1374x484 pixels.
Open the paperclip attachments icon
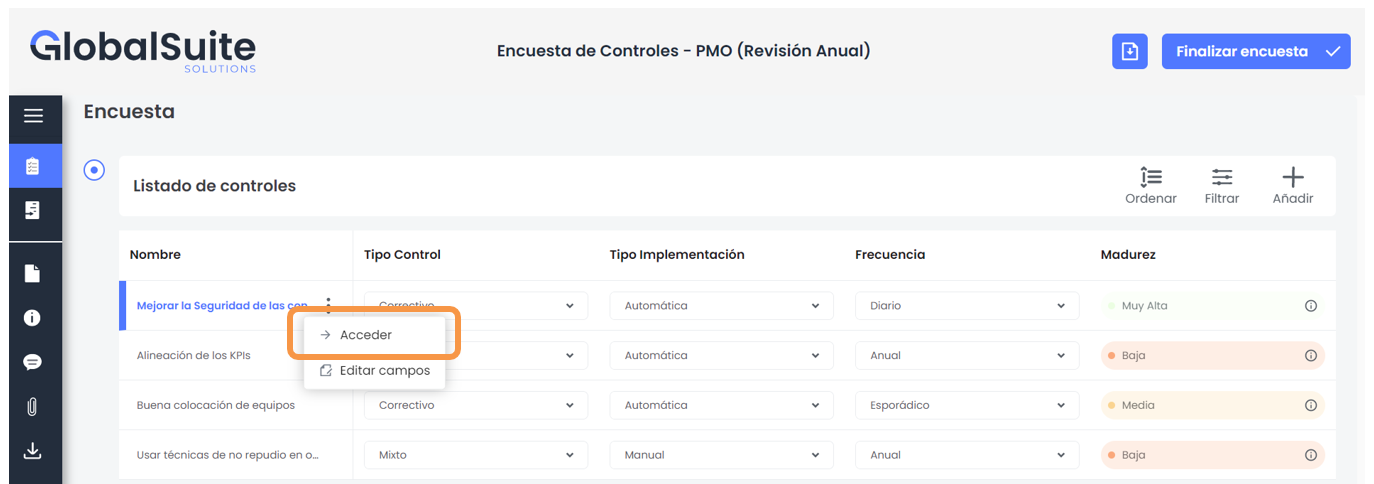click(x=33, y=406)
